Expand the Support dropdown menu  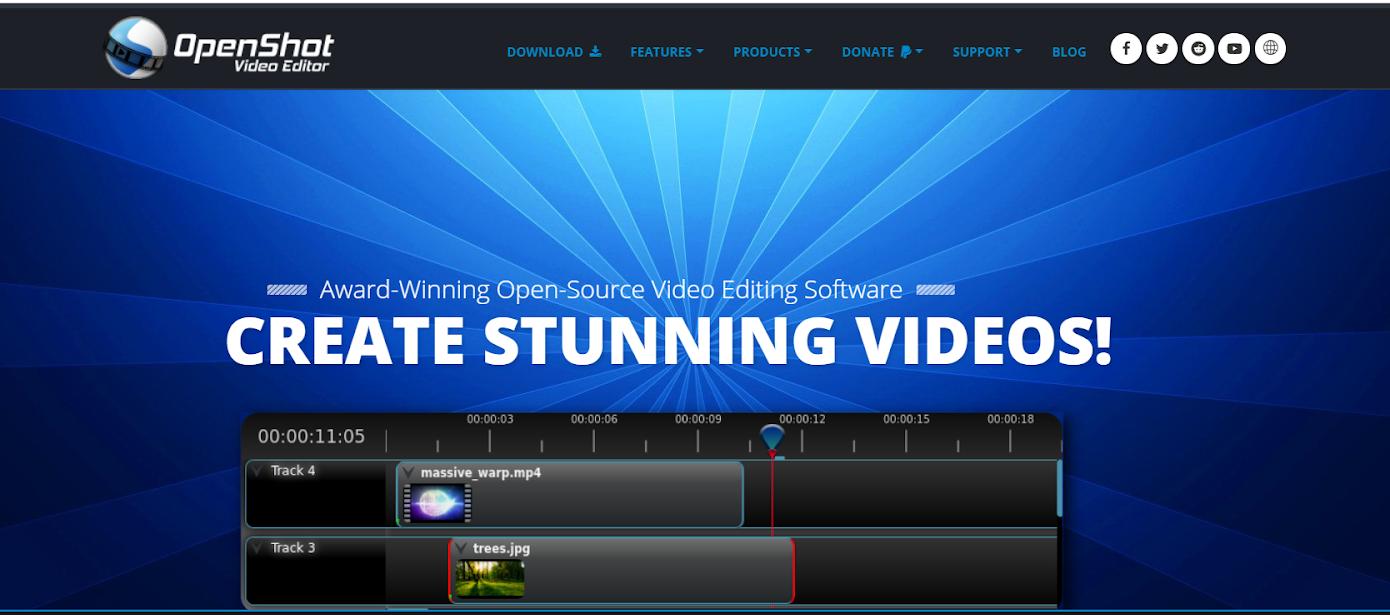tap(987, 52)
